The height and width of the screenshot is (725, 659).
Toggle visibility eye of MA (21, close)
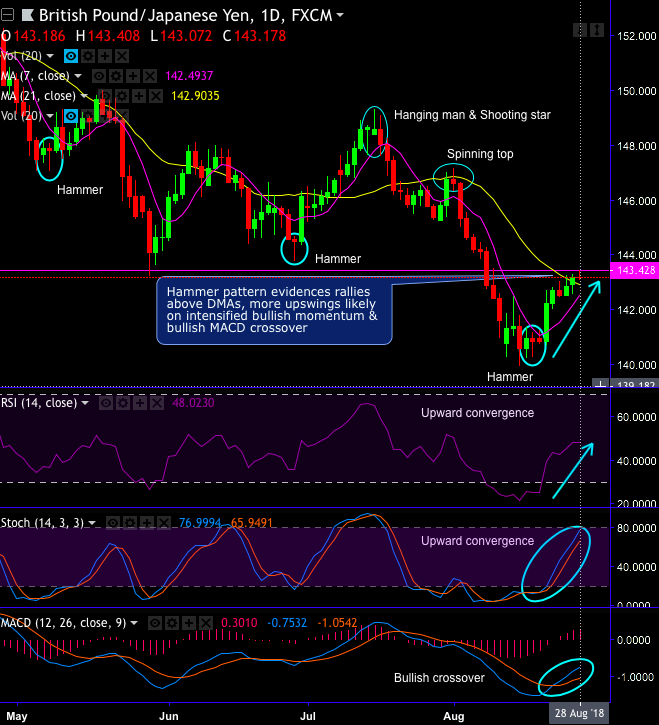click(105, 96)
